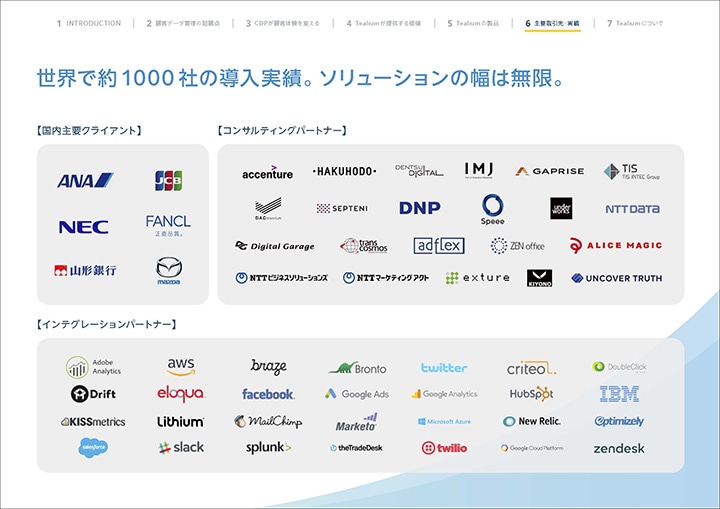The width and height of the screenshot is (720, 509).
Task: Select the aws logo
Action: 181,367
